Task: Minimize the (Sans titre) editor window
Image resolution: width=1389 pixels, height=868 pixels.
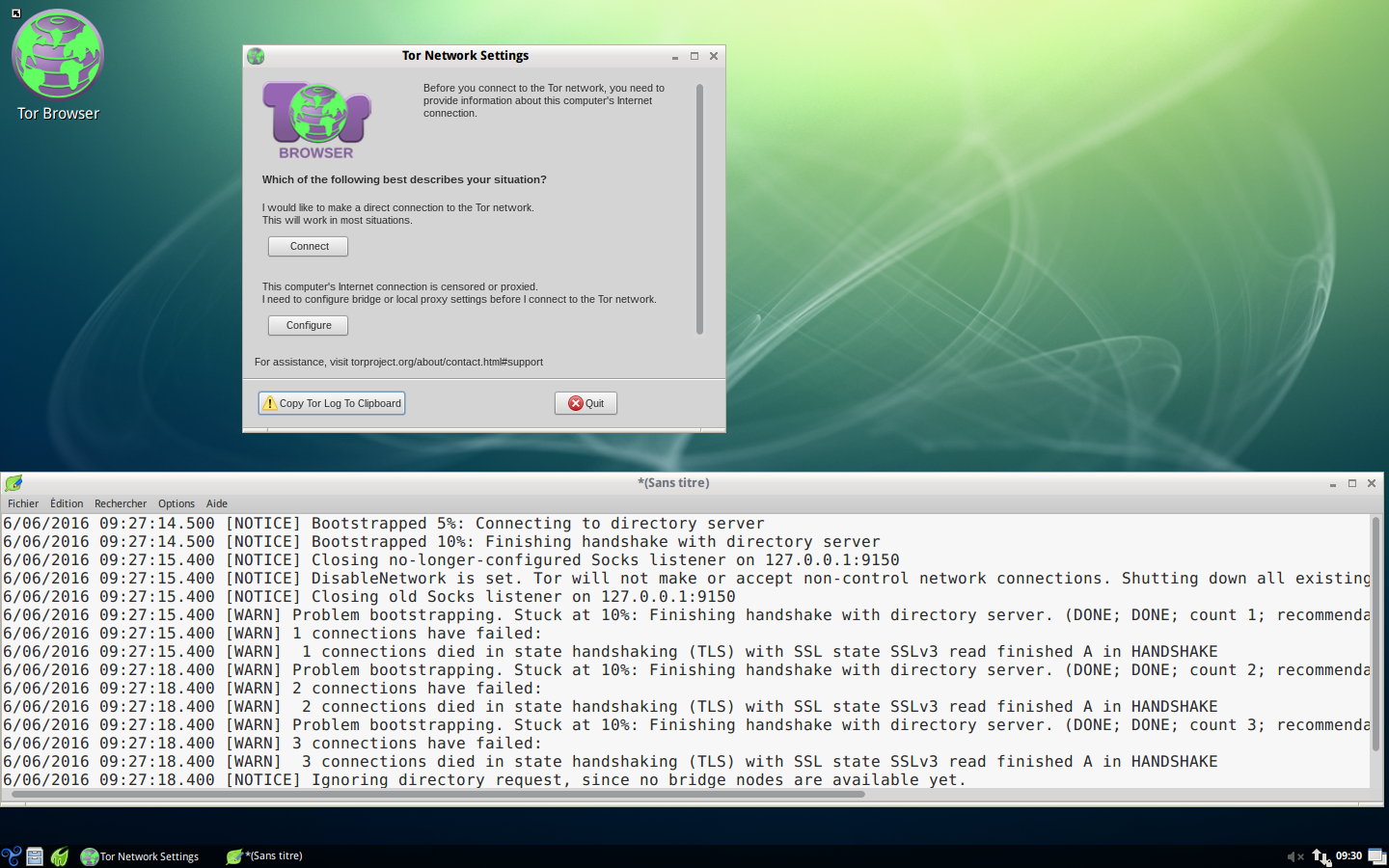Action: coord(1333,483)
